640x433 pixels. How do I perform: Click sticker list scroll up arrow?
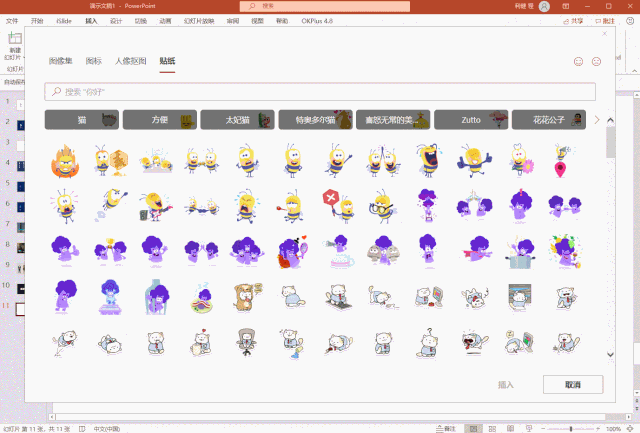tap(610, 120)
